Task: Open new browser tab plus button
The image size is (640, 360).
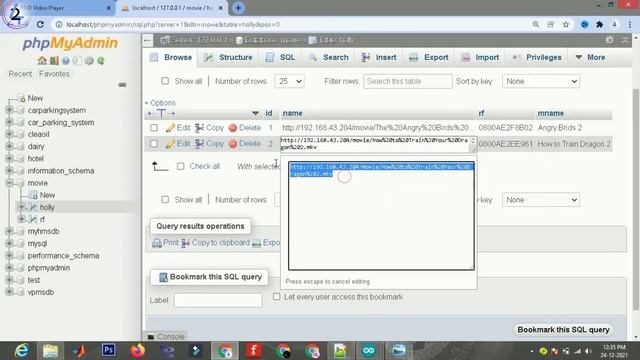Action: coord(238,8)
